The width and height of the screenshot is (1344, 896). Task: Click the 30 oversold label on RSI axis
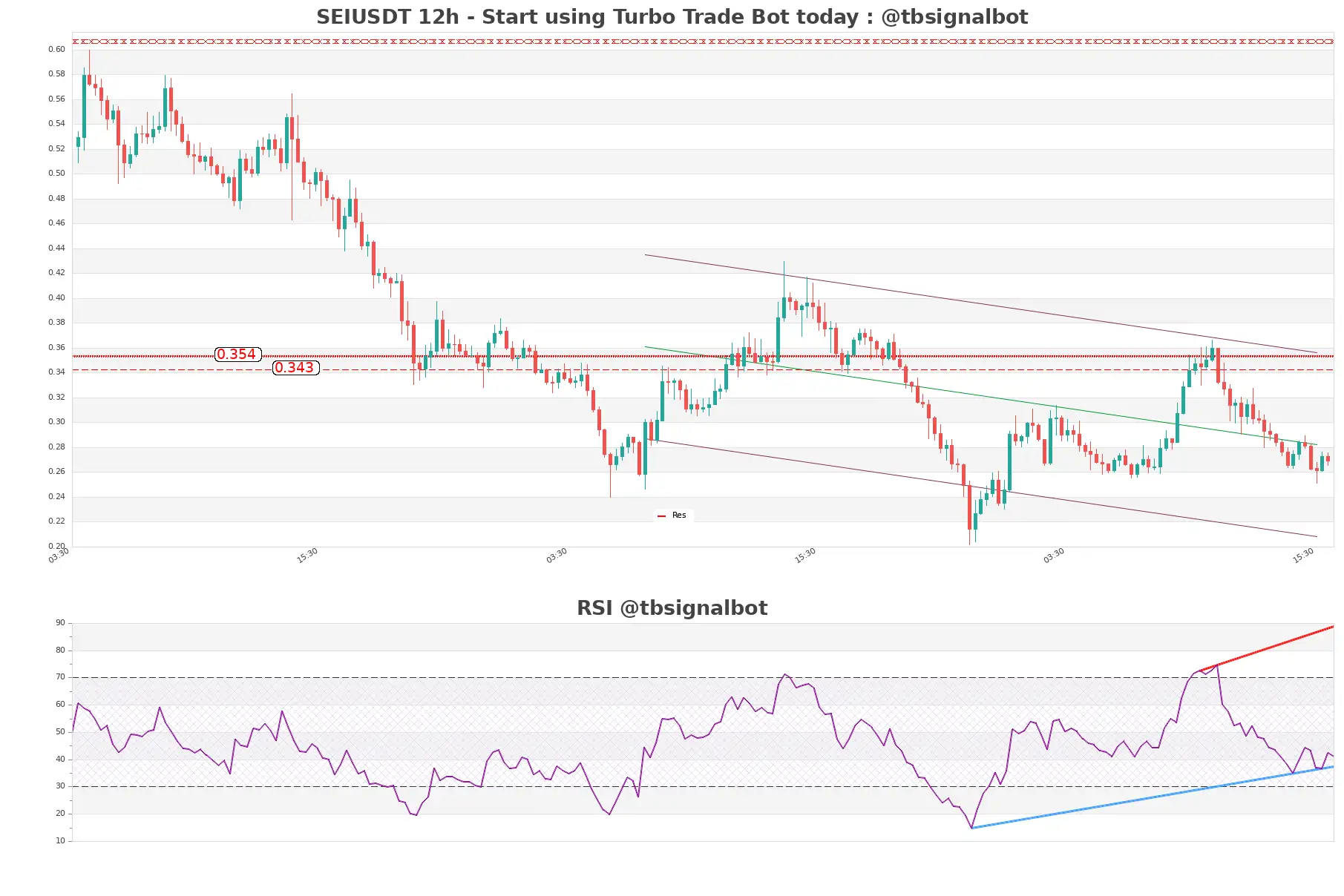pos(60,785)
